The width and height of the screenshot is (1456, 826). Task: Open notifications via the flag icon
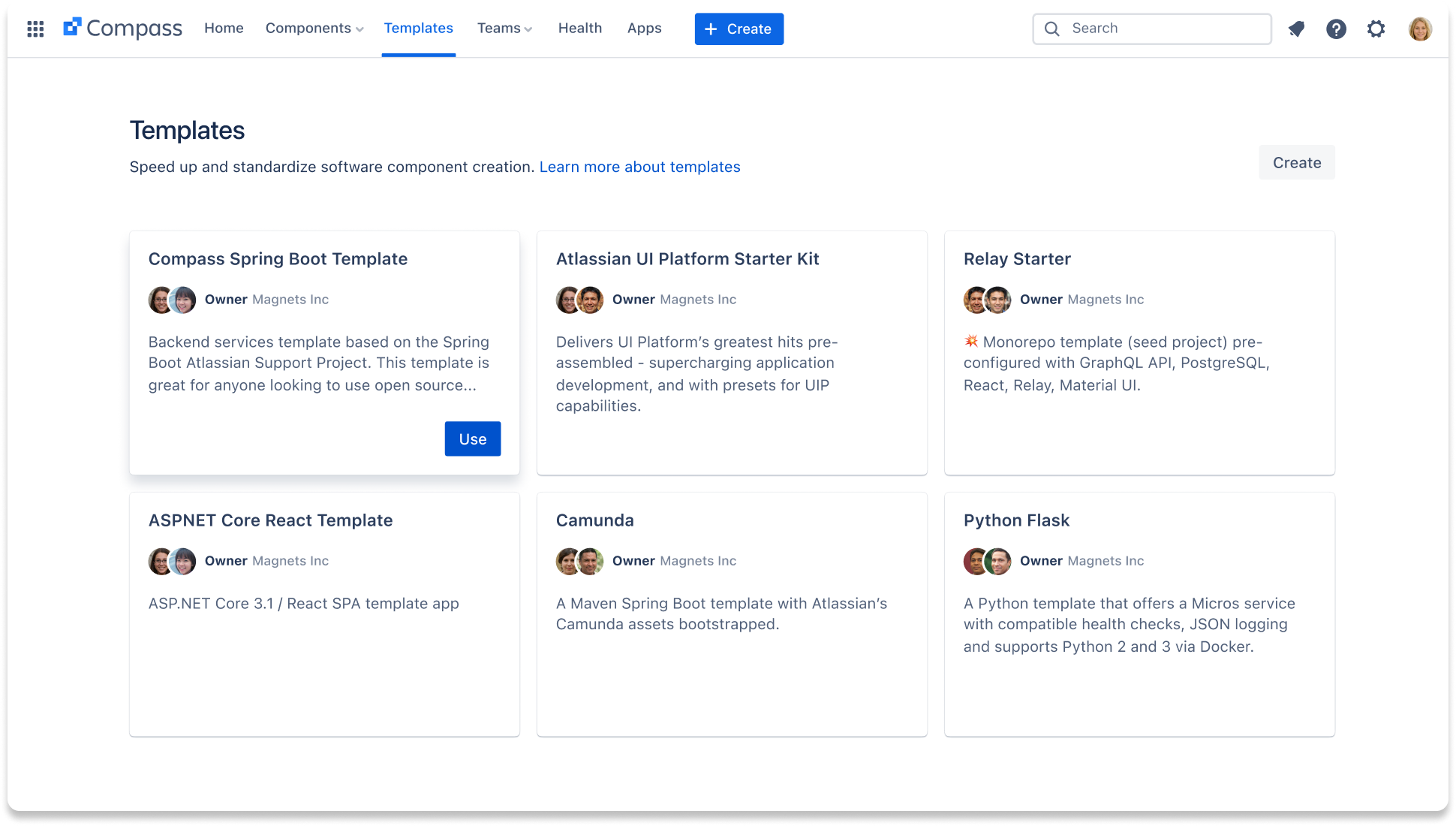(1297, 29)
